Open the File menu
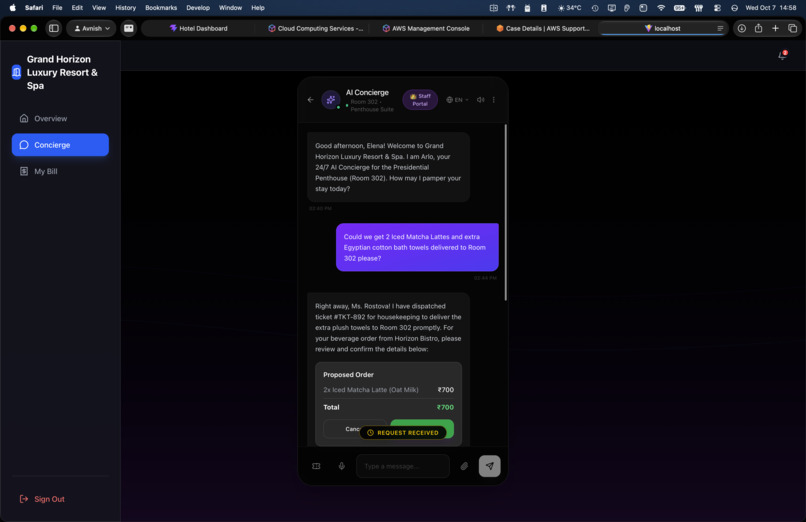 click(x=57, y=8)
